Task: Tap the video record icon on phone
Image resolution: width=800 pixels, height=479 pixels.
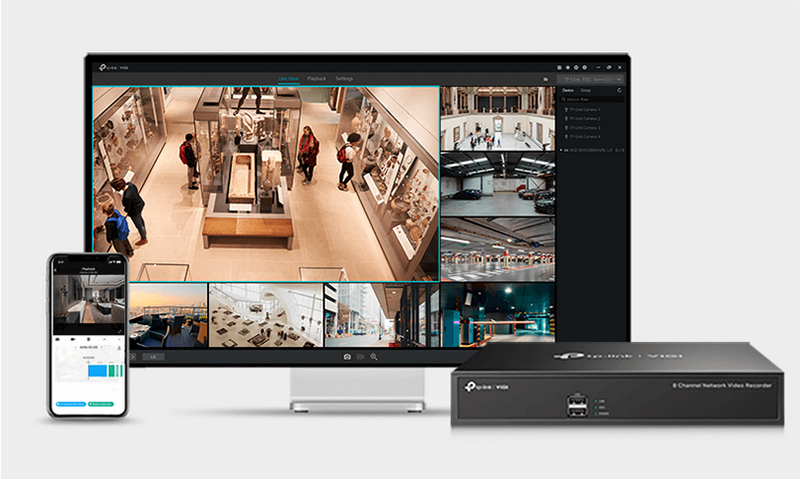Action: tap(73, 339)
